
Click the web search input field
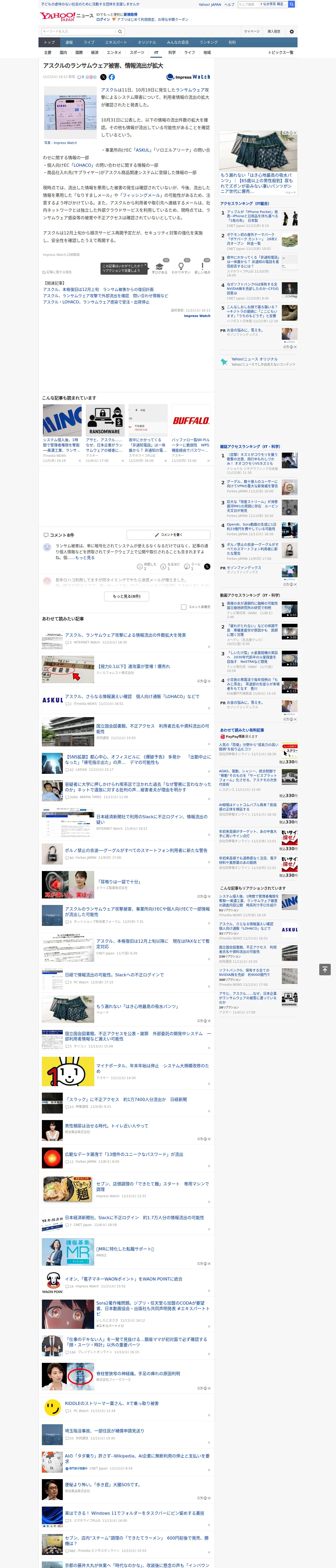coord(248,4)
